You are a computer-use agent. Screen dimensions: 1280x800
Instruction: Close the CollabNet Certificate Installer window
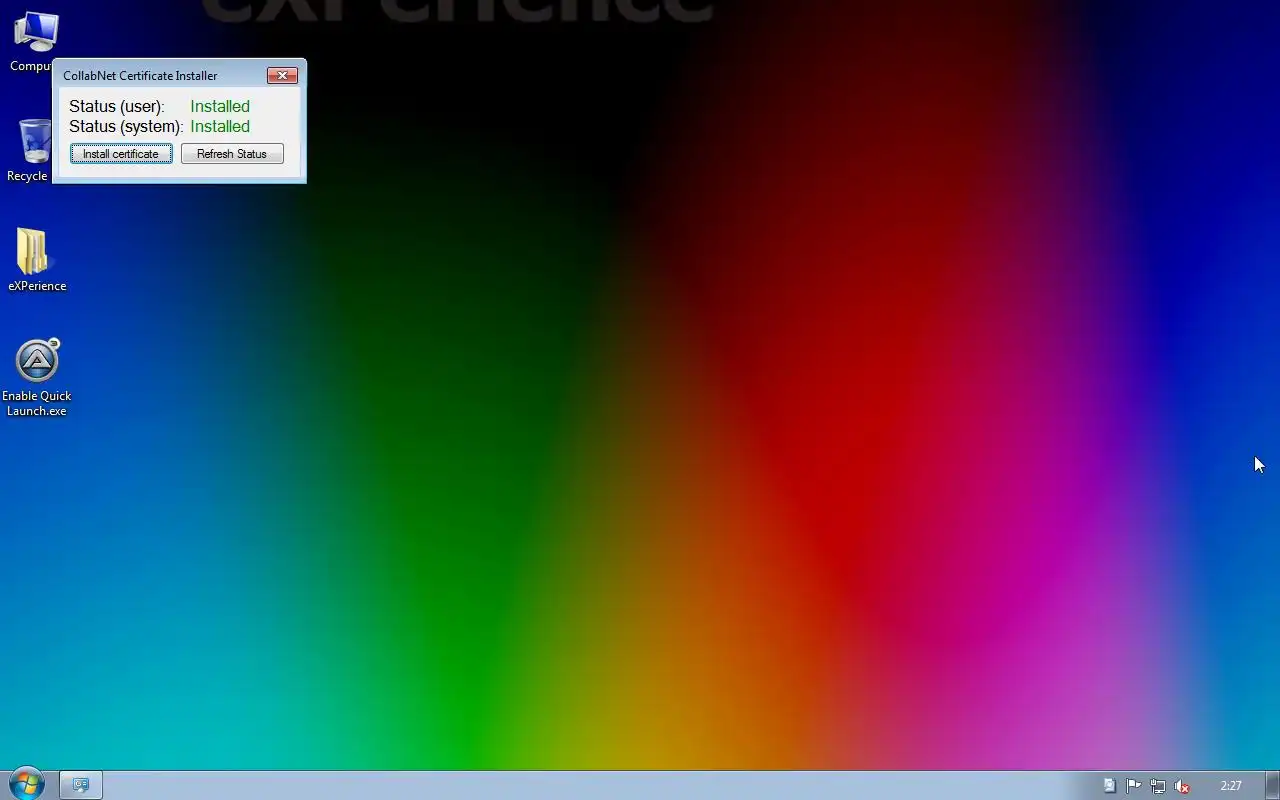coord(282,75)
